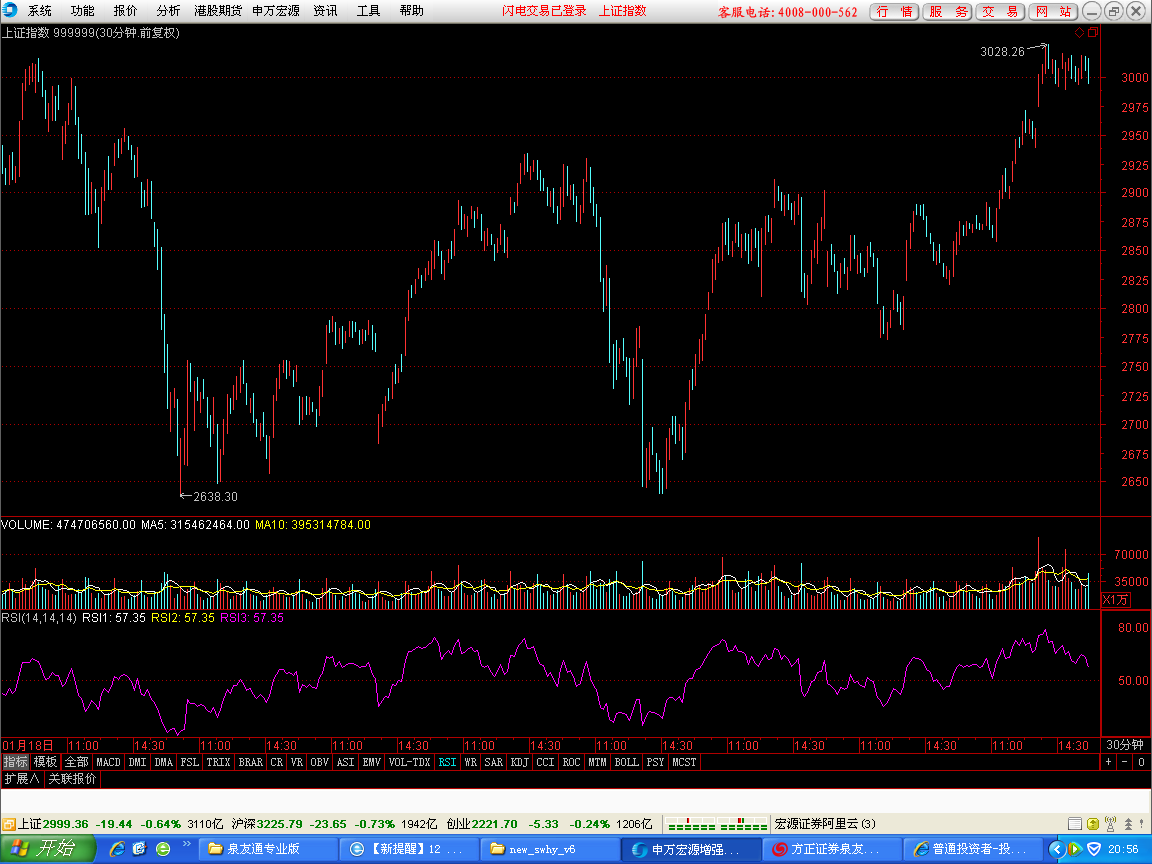Open the 功能 menu

[82, 11]
